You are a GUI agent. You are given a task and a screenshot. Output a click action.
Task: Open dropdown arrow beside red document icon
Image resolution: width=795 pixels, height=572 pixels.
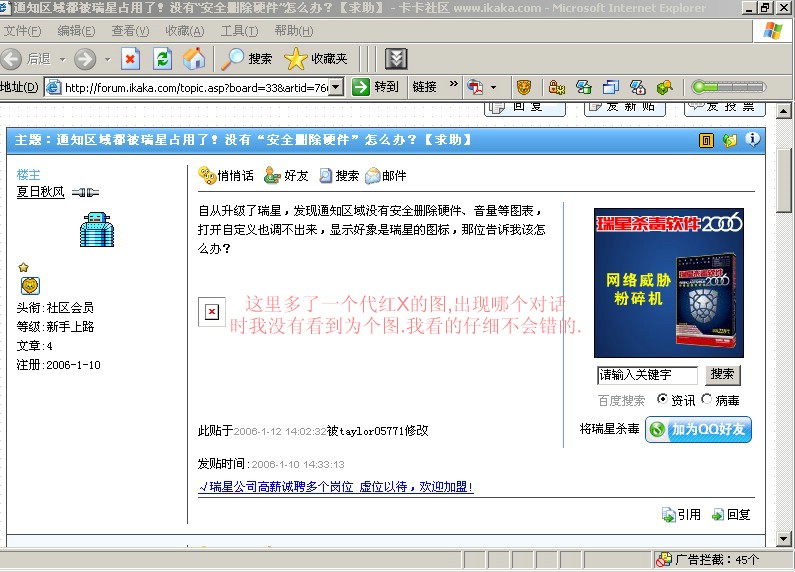493,88
